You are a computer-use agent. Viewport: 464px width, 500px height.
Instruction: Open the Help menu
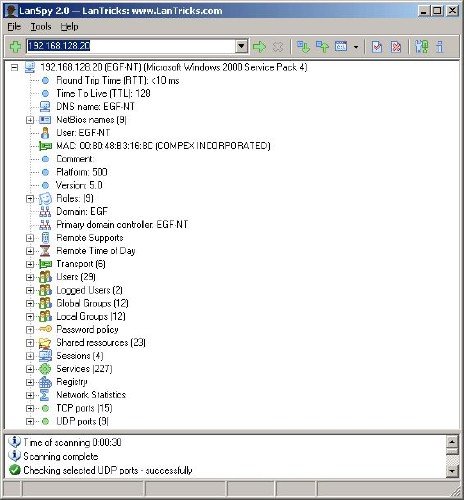pos(69,27)
